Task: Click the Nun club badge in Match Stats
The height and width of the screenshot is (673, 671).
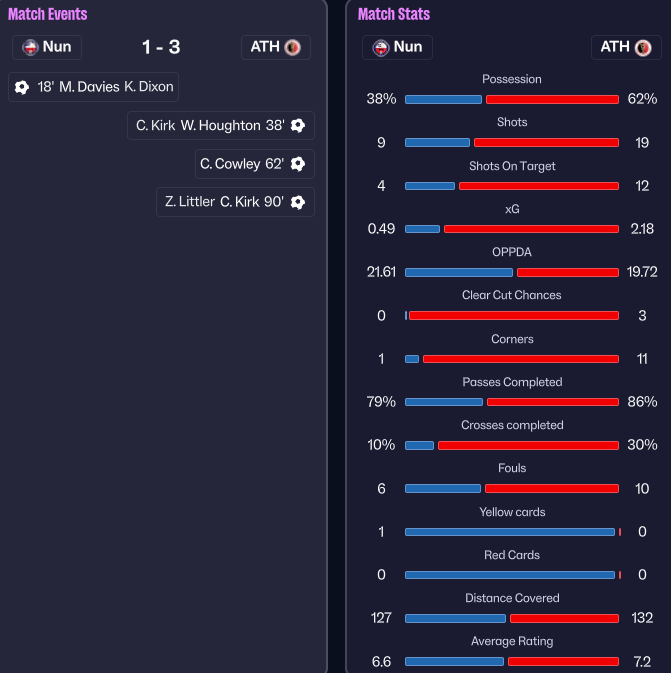Action: (381, 47)
